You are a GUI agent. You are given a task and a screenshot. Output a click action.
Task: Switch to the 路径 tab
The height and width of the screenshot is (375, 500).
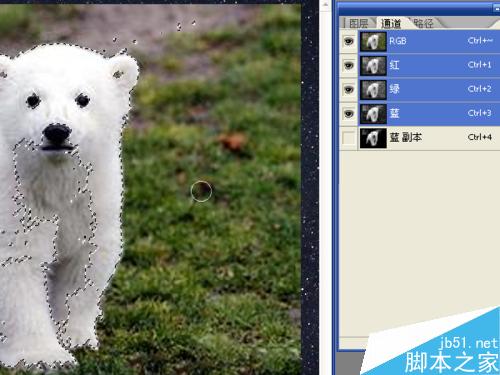[x=424, y=23]
